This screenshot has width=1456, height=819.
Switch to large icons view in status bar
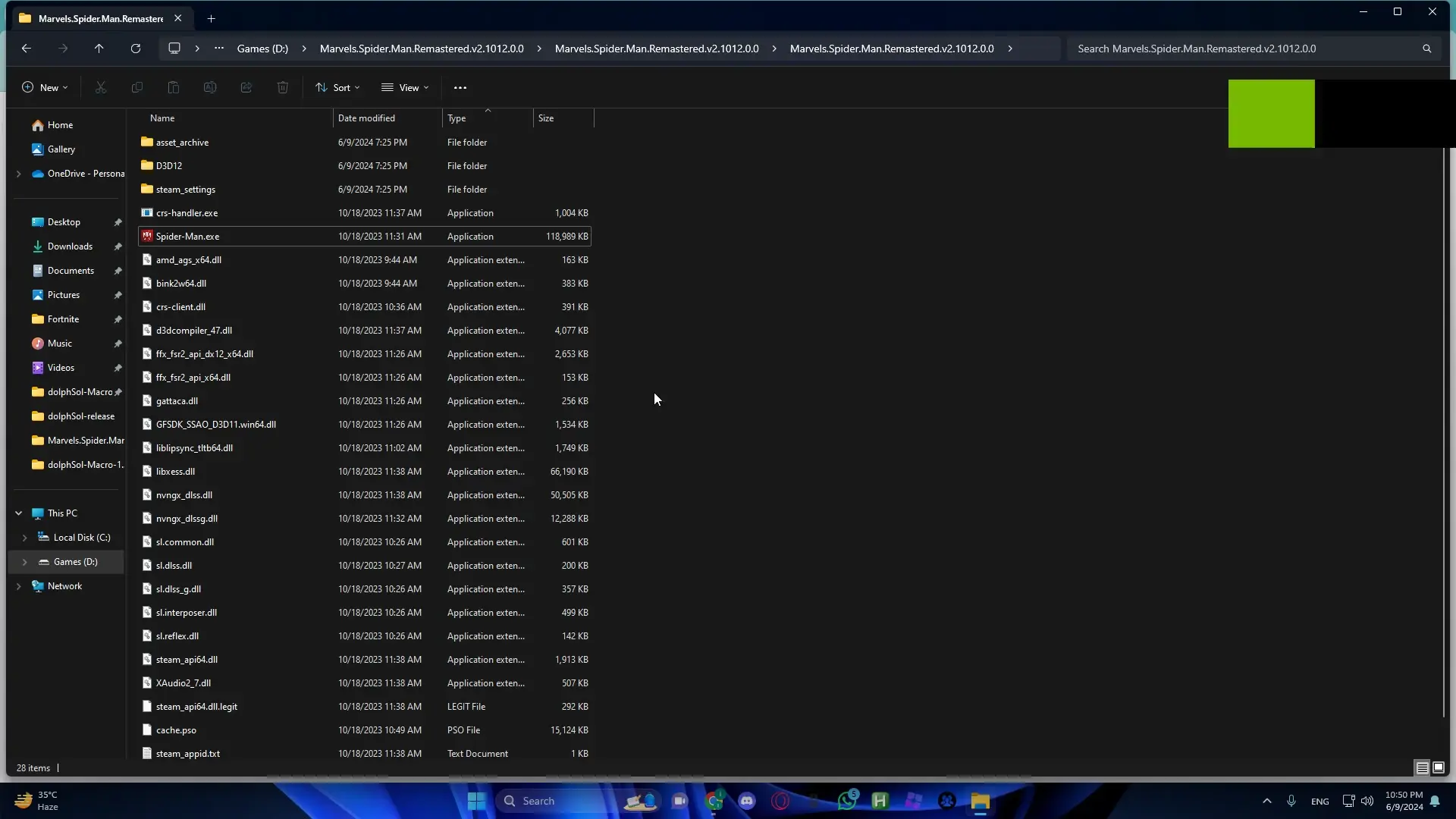point(1439,767)
